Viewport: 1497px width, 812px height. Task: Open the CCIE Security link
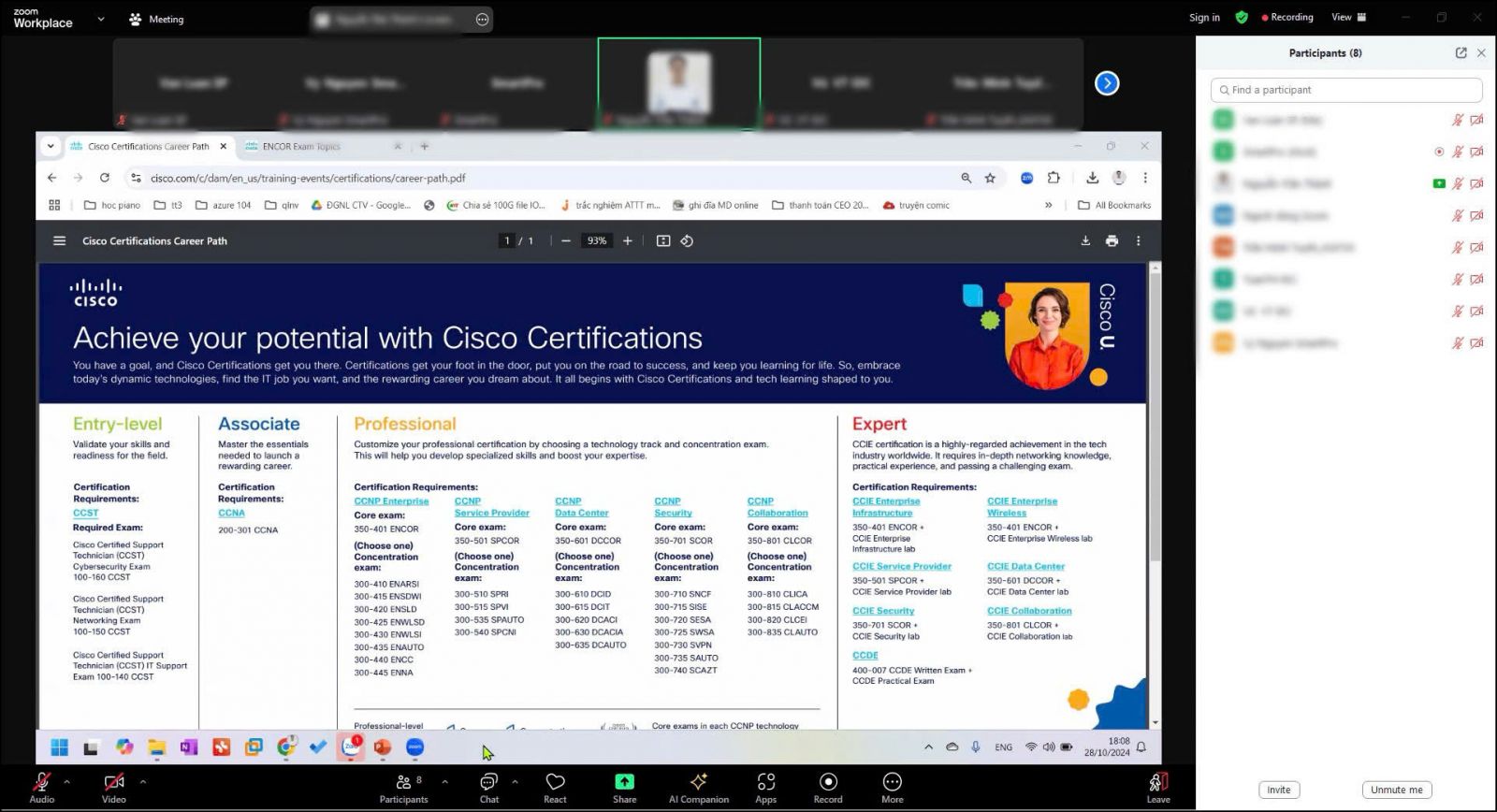pos(883,611)
